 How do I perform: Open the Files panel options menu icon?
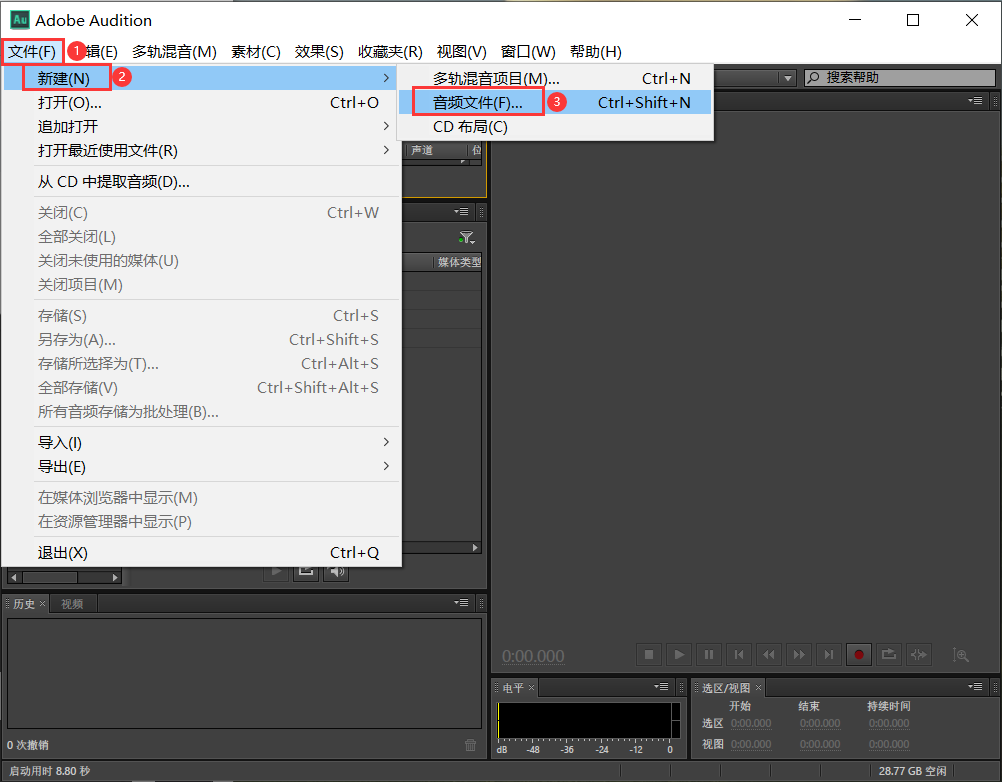[461, 211]
